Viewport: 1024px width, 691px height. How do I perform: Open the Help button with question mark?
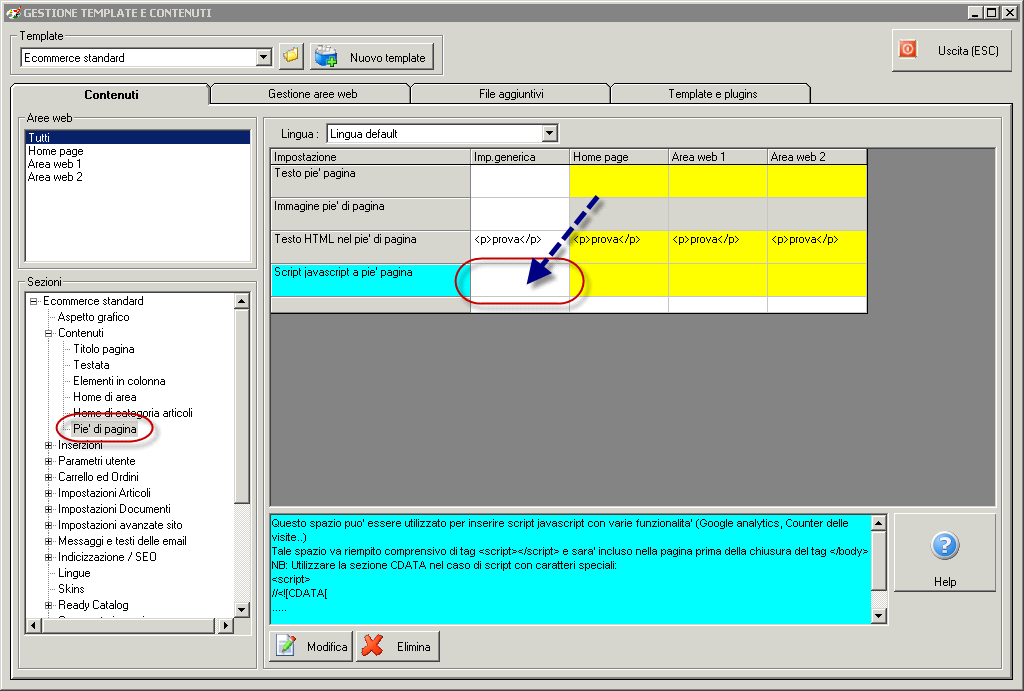944,553
